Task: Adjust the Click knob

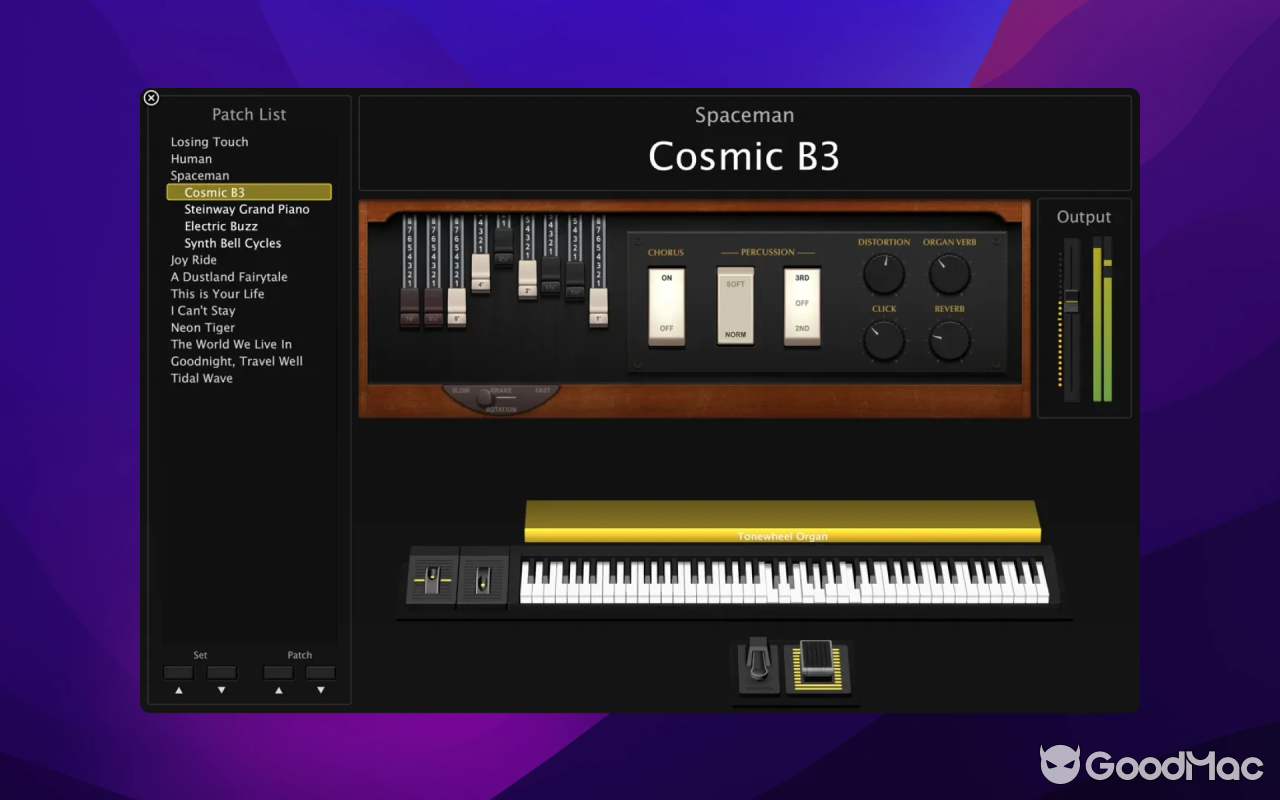Action: [x=883, y=340]
